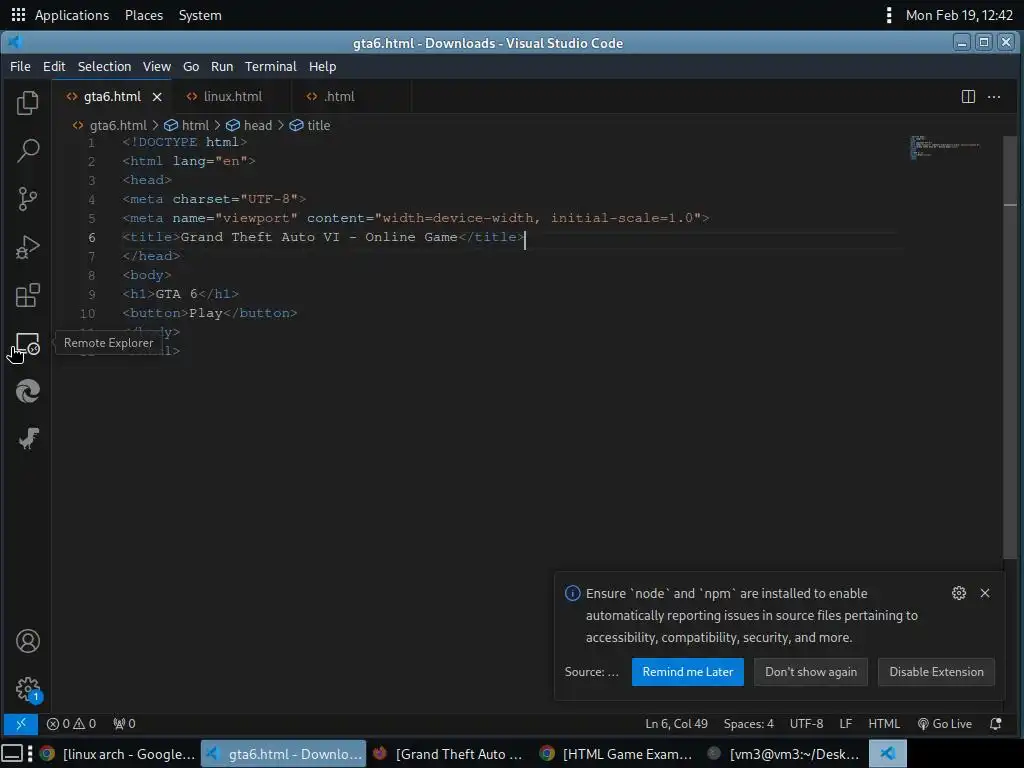Image resolution: width=1024 pixels, height=768 pixels.
Task: Show errors and warnings count in status bar
Action: 71,724
